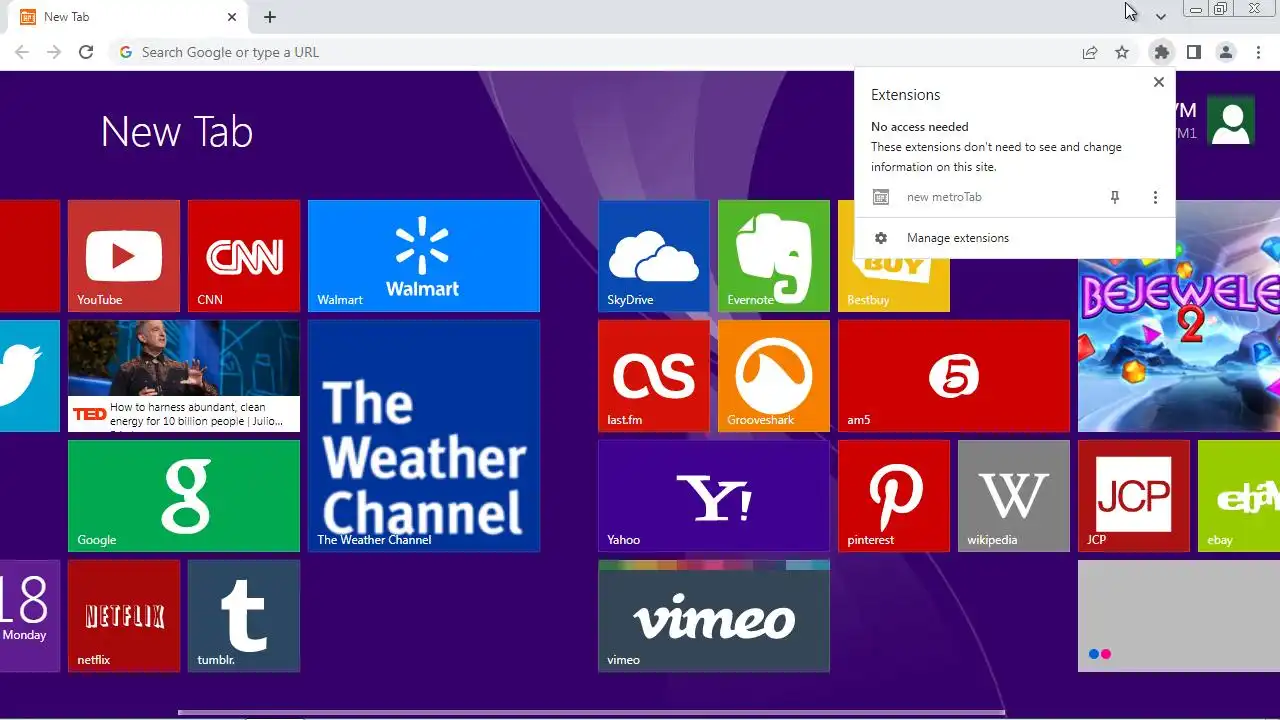Screen dimensions: 1280x720
Task: Open Manage extensions
Action: pyautogui.click(x=1015, y=238)
